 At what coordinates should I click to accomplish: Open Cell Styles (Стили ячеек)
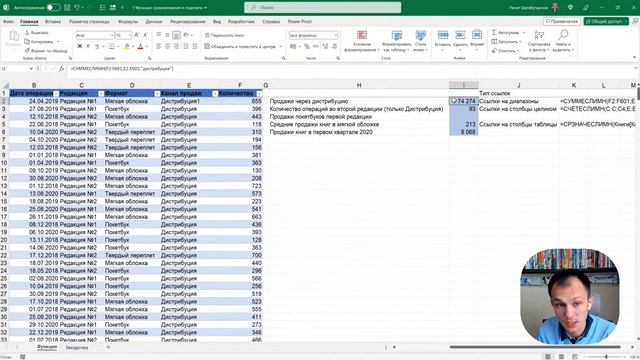(x=420, y=41)
